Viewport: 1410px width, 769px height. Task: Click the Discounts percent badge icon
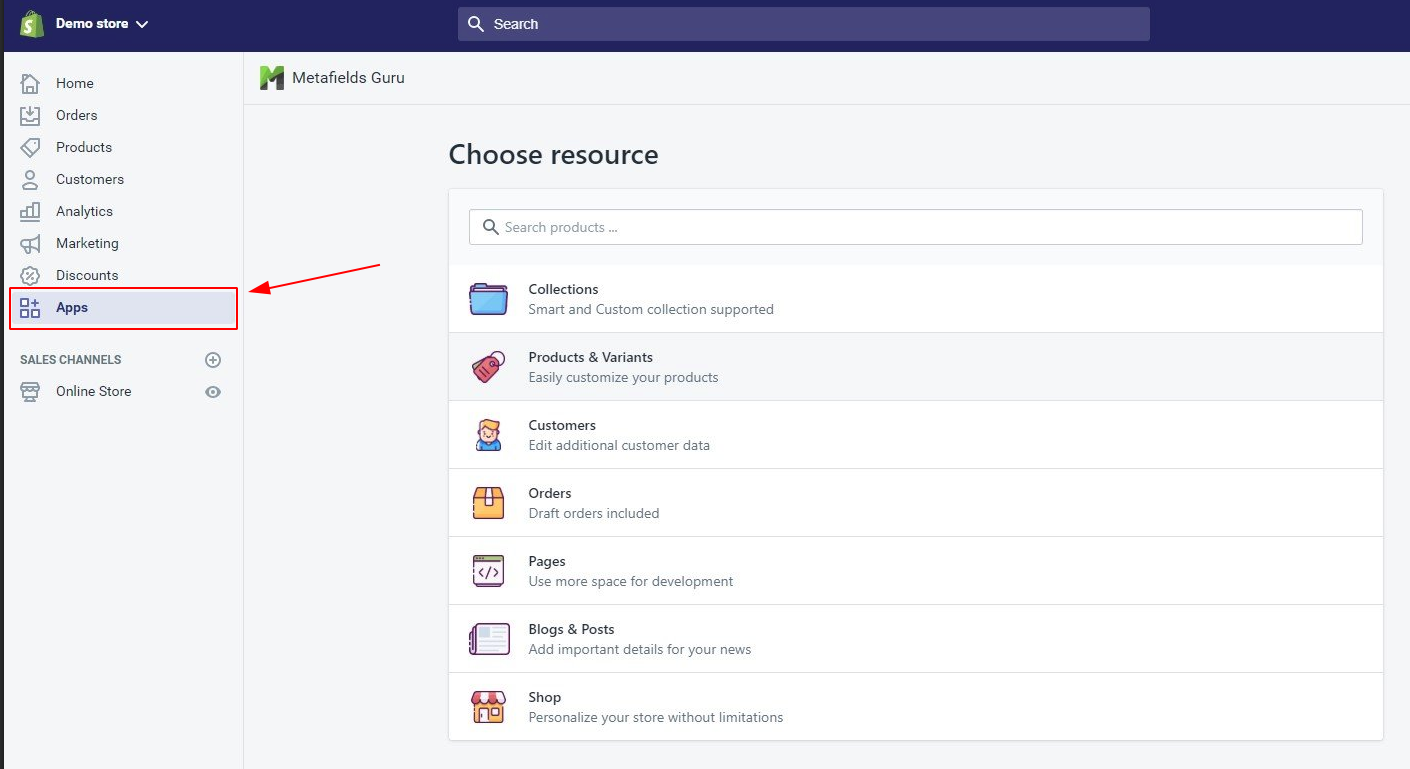click(30, 275)
